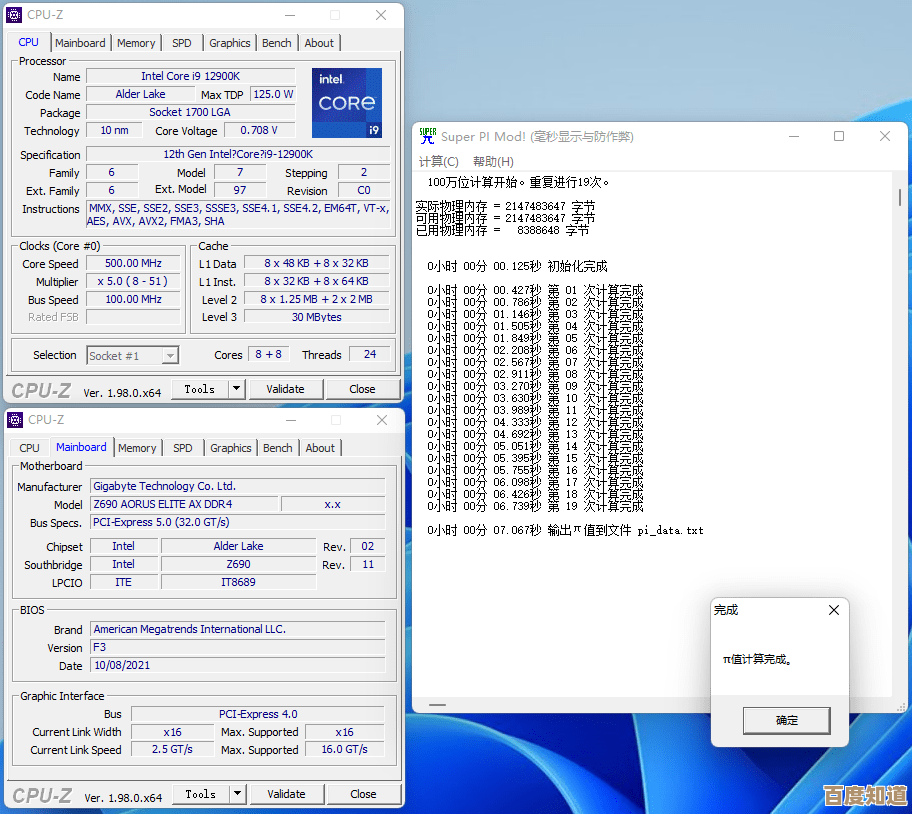Confirm the dialog with 确定 button
The image size is (912, 814).
[787, 720]
